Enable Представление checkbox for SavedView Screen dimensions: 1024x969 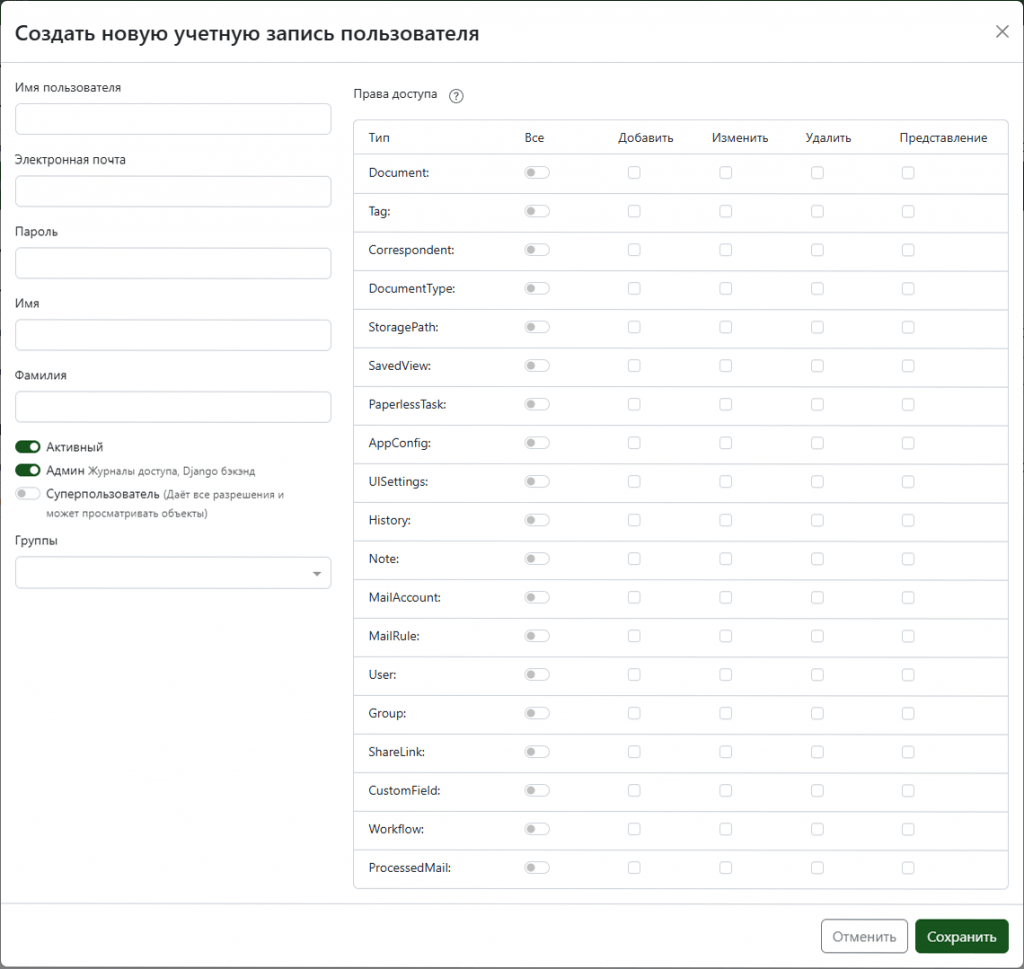pyautogui.click(x=908, y=366)
